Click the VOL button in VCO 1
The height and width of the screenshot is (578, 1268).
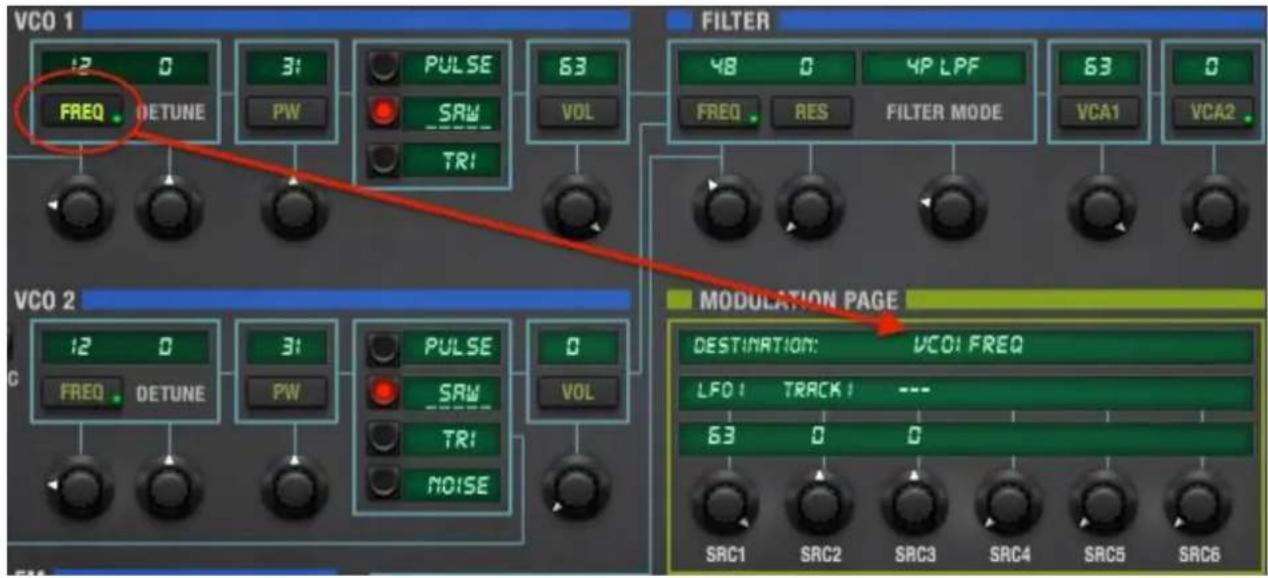point(577,112)
